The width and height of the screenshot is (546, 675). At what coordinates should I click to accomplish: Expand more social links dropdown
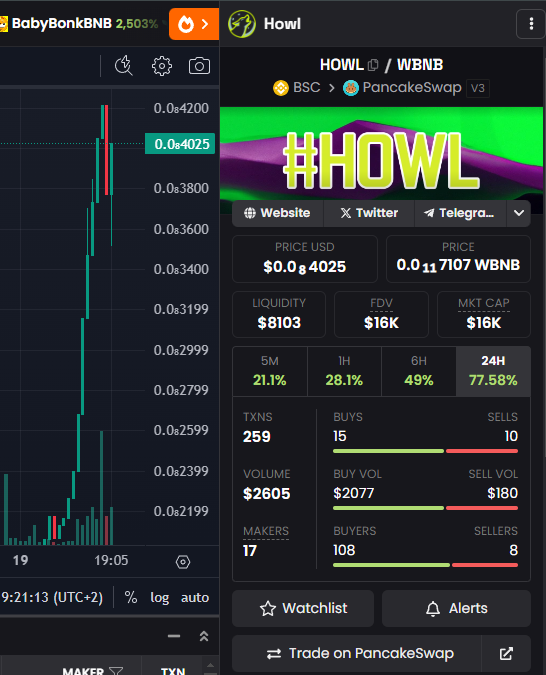click(518, 213)
